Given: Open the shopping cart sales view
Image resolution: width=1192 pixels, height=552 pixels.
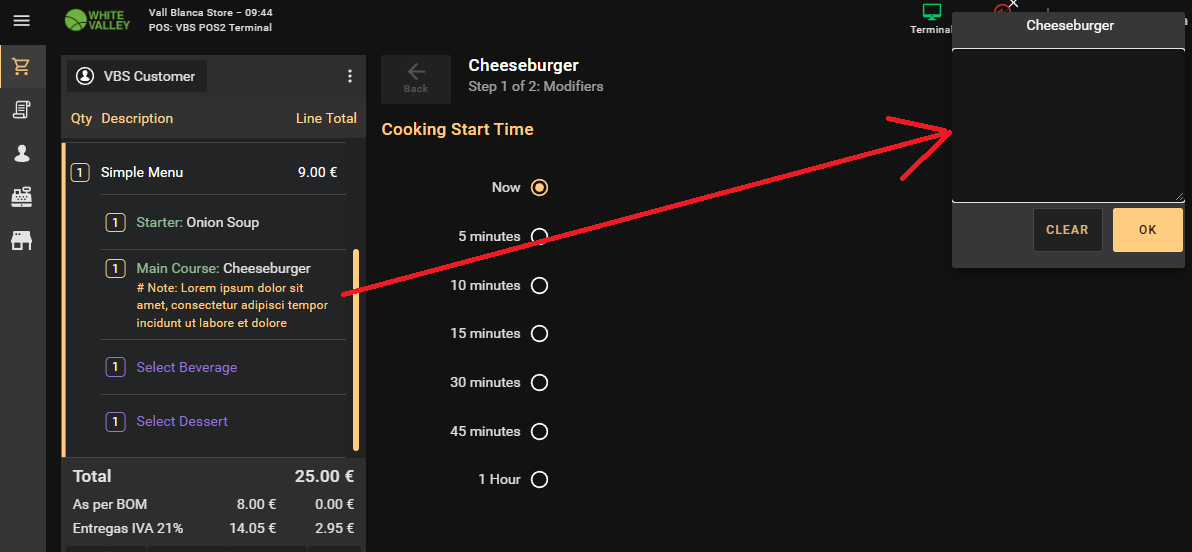Looking at the screenshot, I should point(21,67).
